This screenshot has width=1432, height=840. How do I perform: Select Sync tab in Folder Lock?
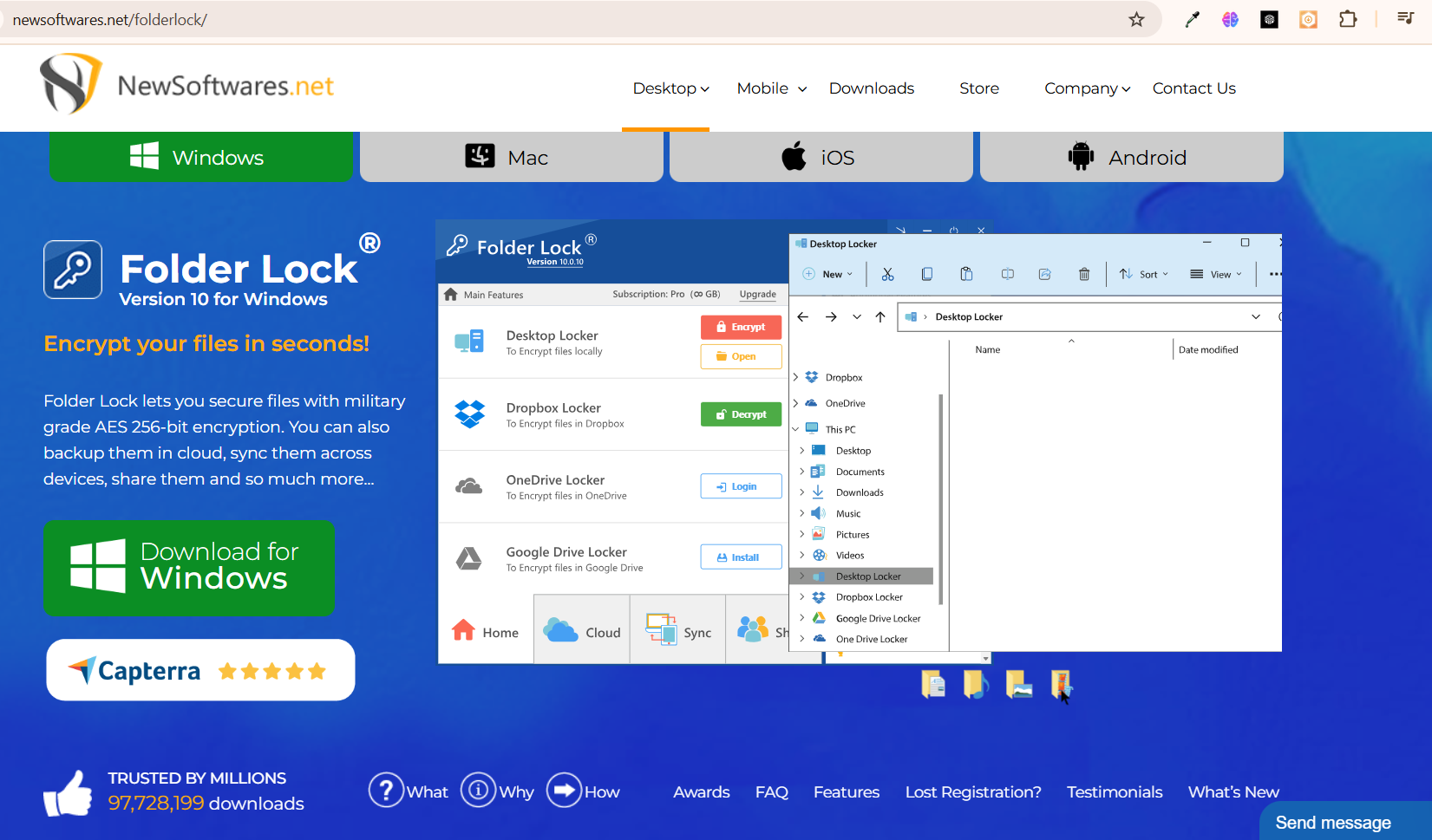pyautogui.click(x=678, y=631)
